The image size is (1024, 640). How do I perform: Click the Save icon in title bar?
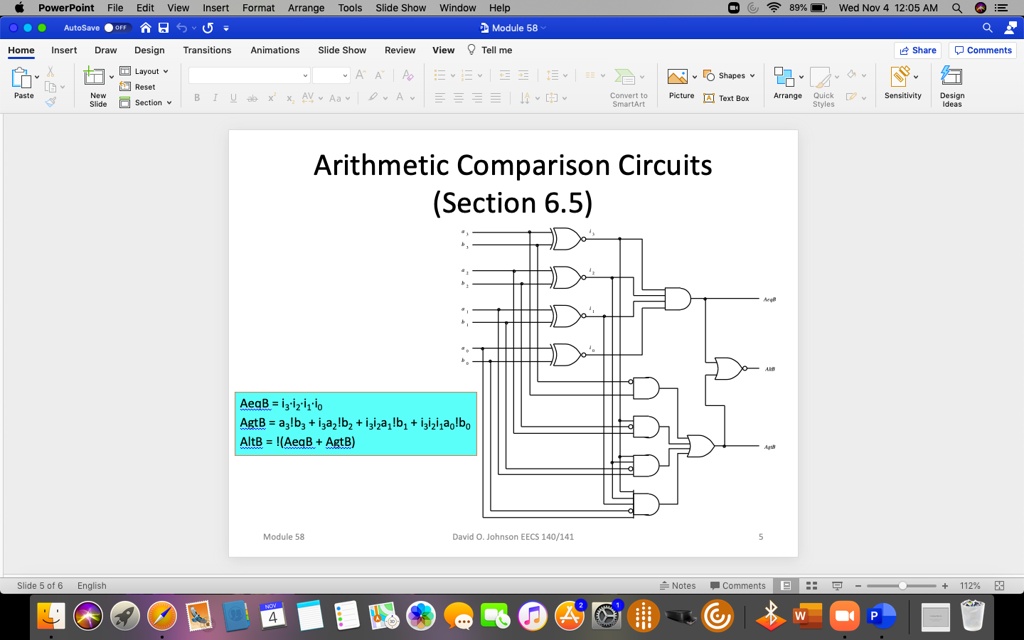164,28
